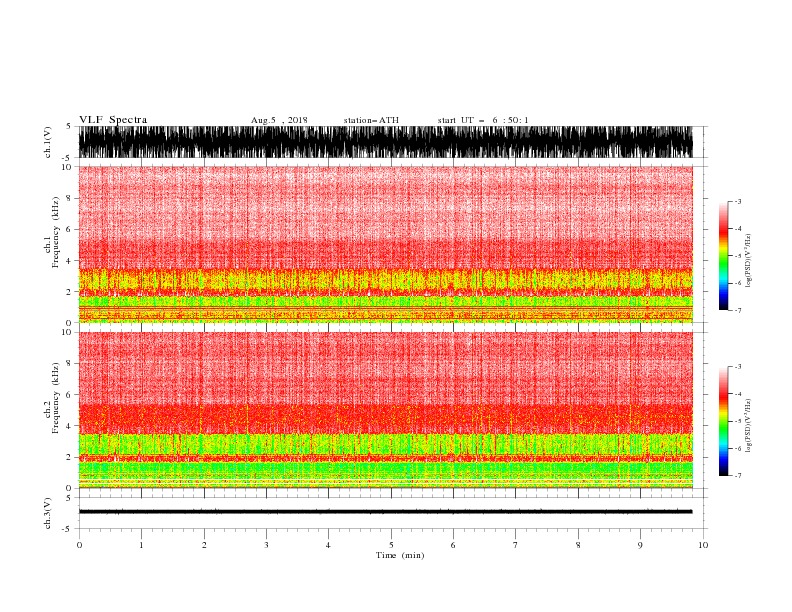792x612 pixels.
Task: Click the ch.1 spectrogram color scale bar
Action: coord(723,256)
